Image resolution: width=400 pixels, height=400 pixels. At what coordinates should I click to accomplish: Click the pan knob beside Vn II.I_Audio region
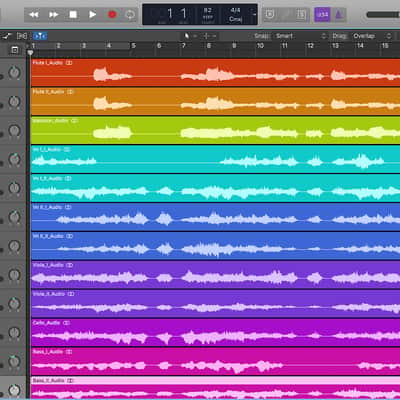(x=14, y=217)
